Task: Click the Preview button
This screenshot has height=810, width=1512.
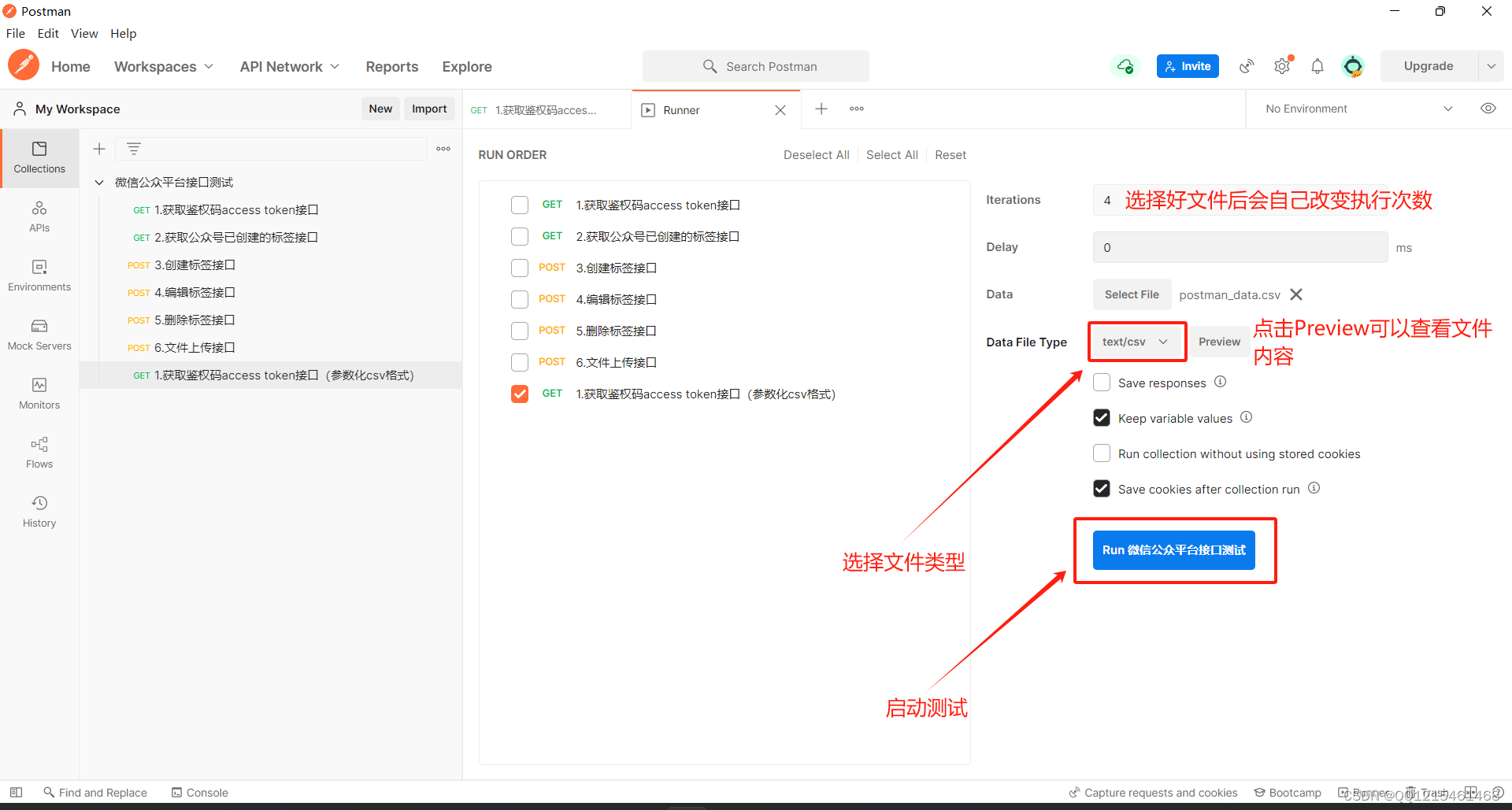Action: 1219,342
